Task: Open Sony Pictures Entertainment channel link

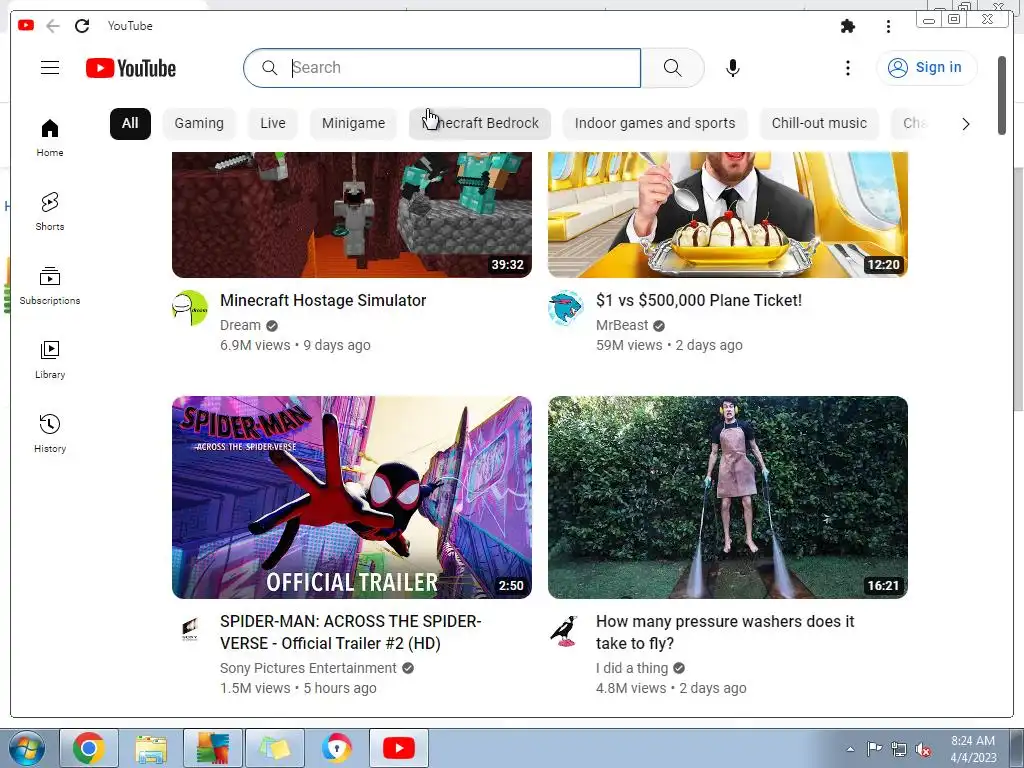Action: [x=308, y=668]
